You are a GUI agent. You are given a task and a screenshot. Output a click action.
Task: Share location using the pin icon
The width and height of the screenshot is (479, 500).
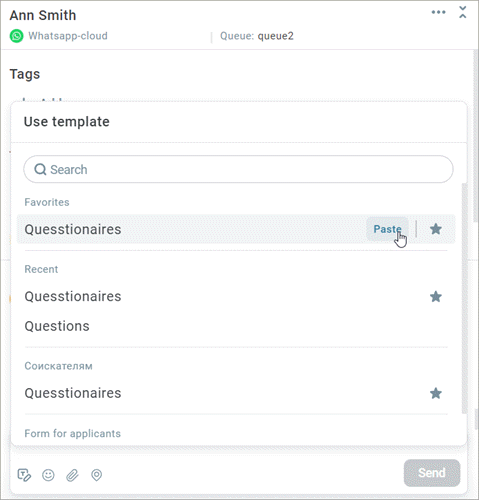tap(97, 475)
